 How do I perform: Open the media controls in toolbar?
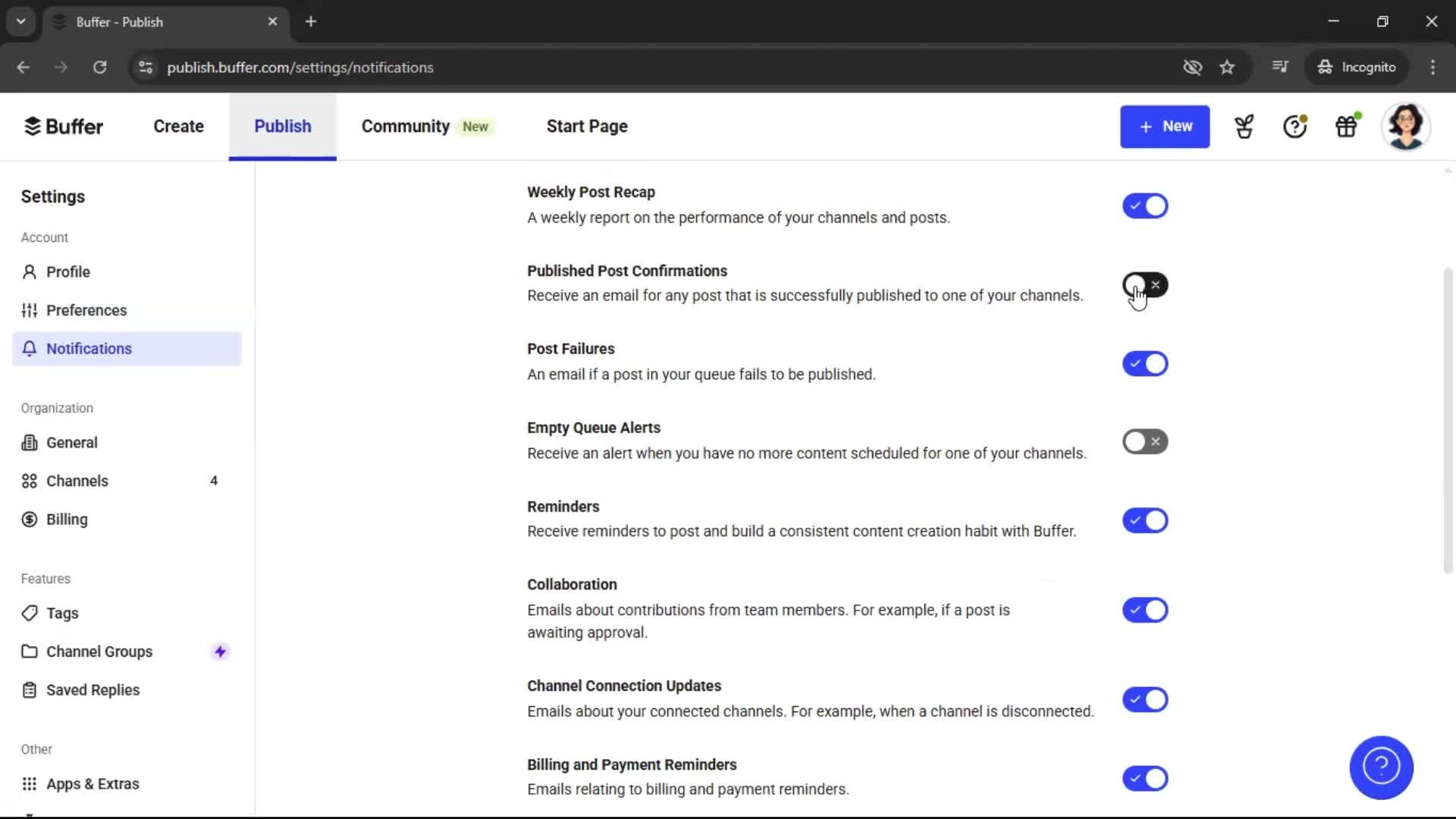(1279, 67)
